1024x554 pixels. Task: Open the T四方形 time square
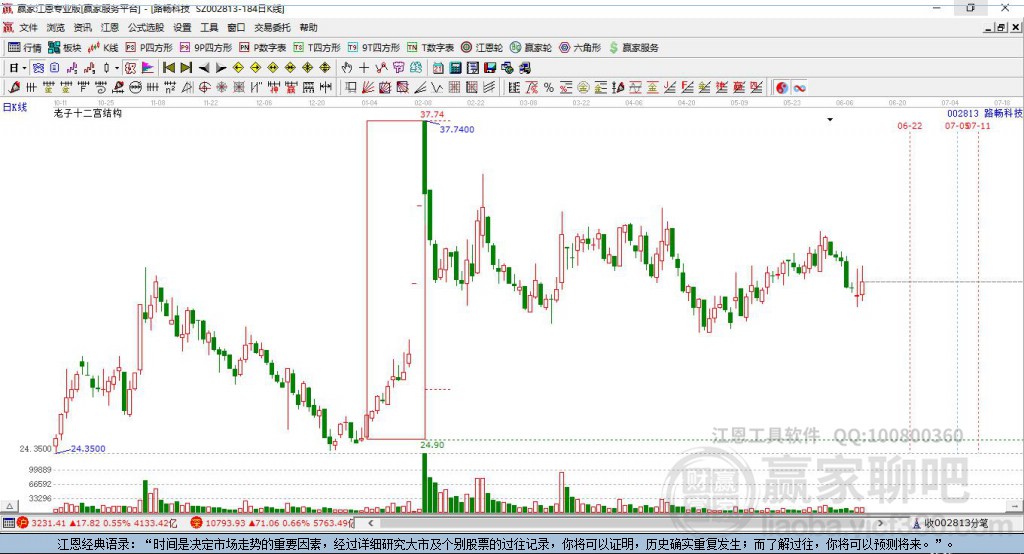click(x=317, y=48)
